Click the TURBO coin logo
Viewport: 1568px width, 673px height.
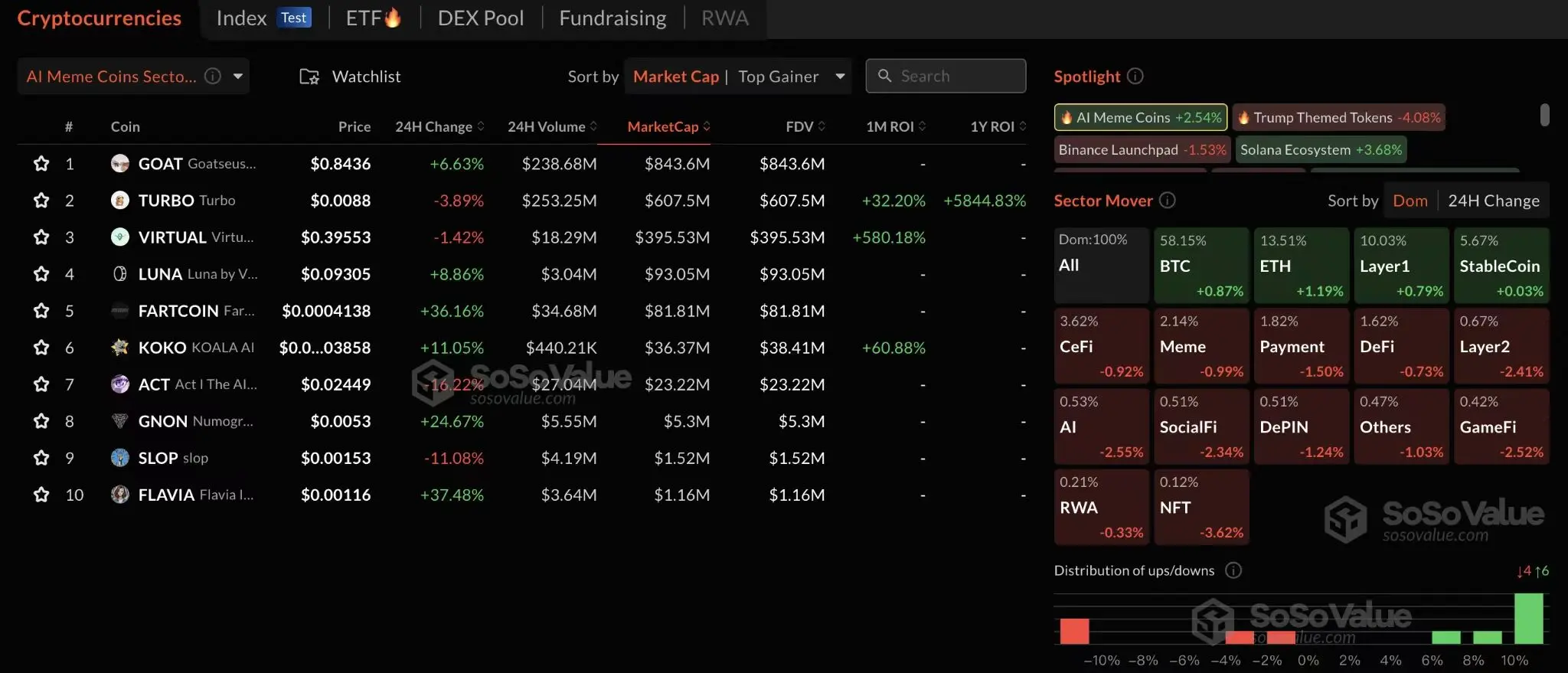tap(120, 200)
